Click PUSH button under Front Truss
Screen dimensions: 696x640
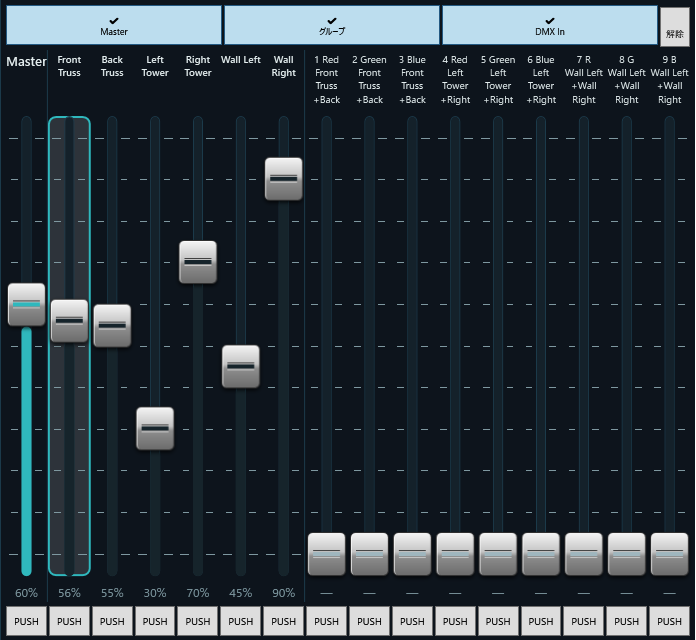pos(69,621)
